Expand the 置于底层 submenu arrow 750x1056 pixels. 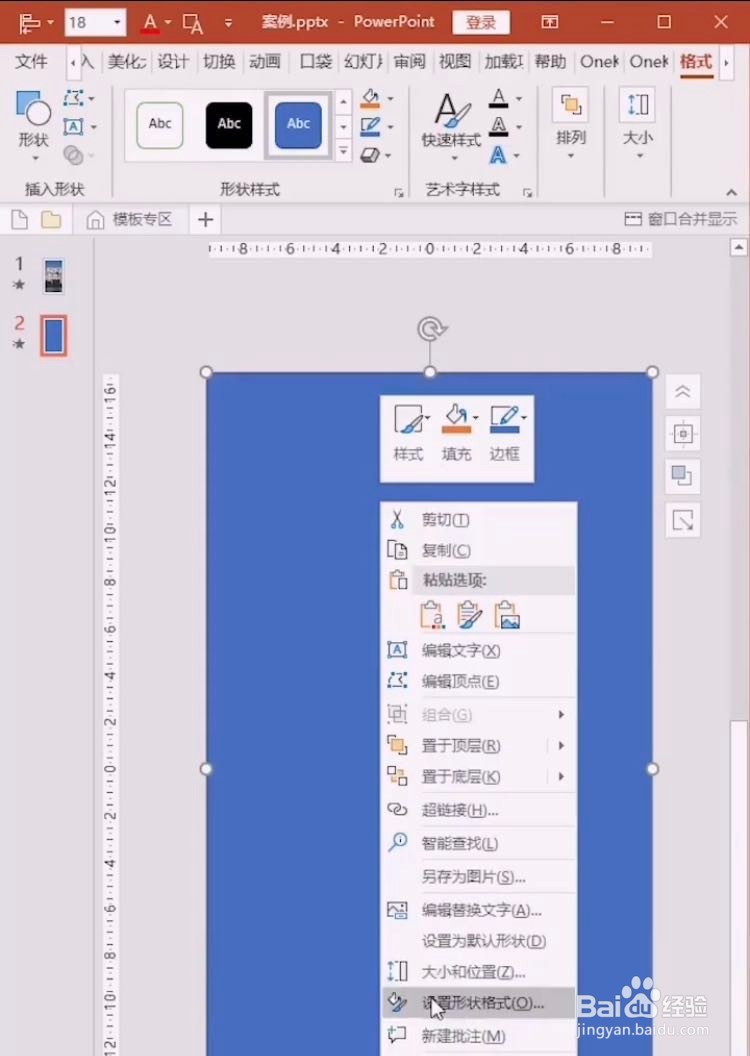pos(561,777)
